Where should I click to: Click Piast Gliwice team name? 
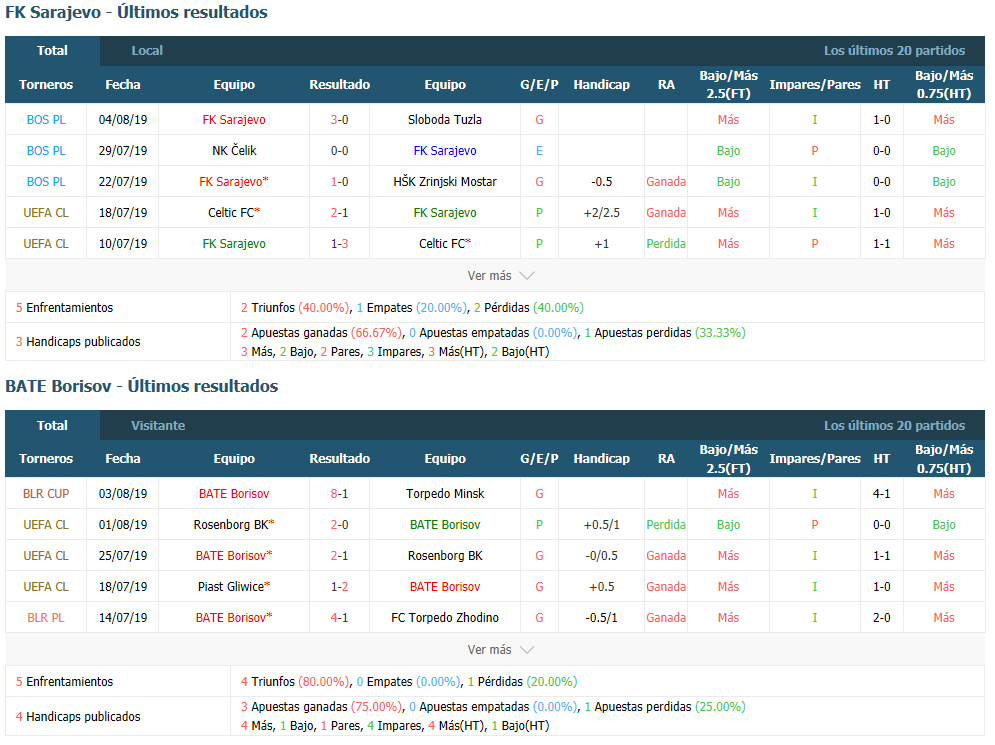(x=234, y=587)
